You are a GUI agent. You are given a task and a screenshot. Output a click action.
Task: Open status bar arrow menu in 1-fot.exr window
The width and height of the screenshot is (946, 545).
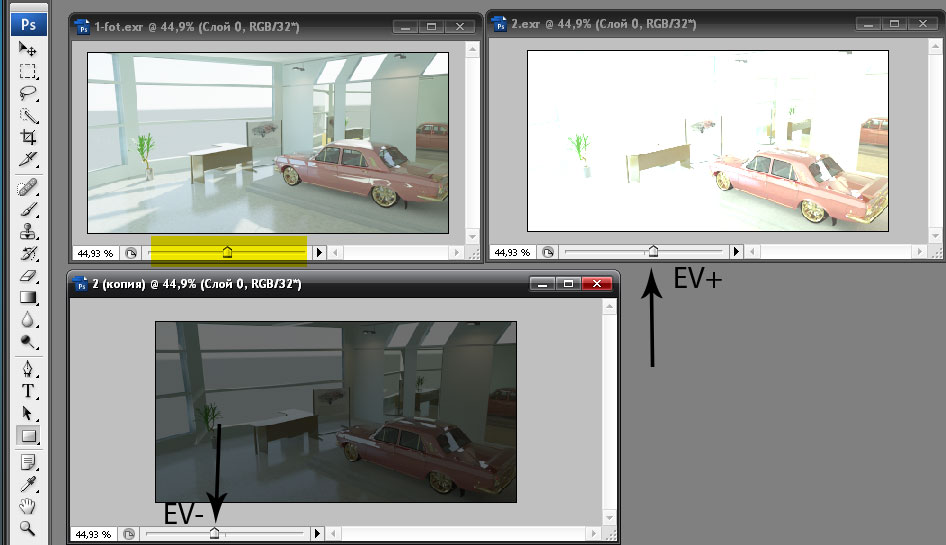[320, 253]
